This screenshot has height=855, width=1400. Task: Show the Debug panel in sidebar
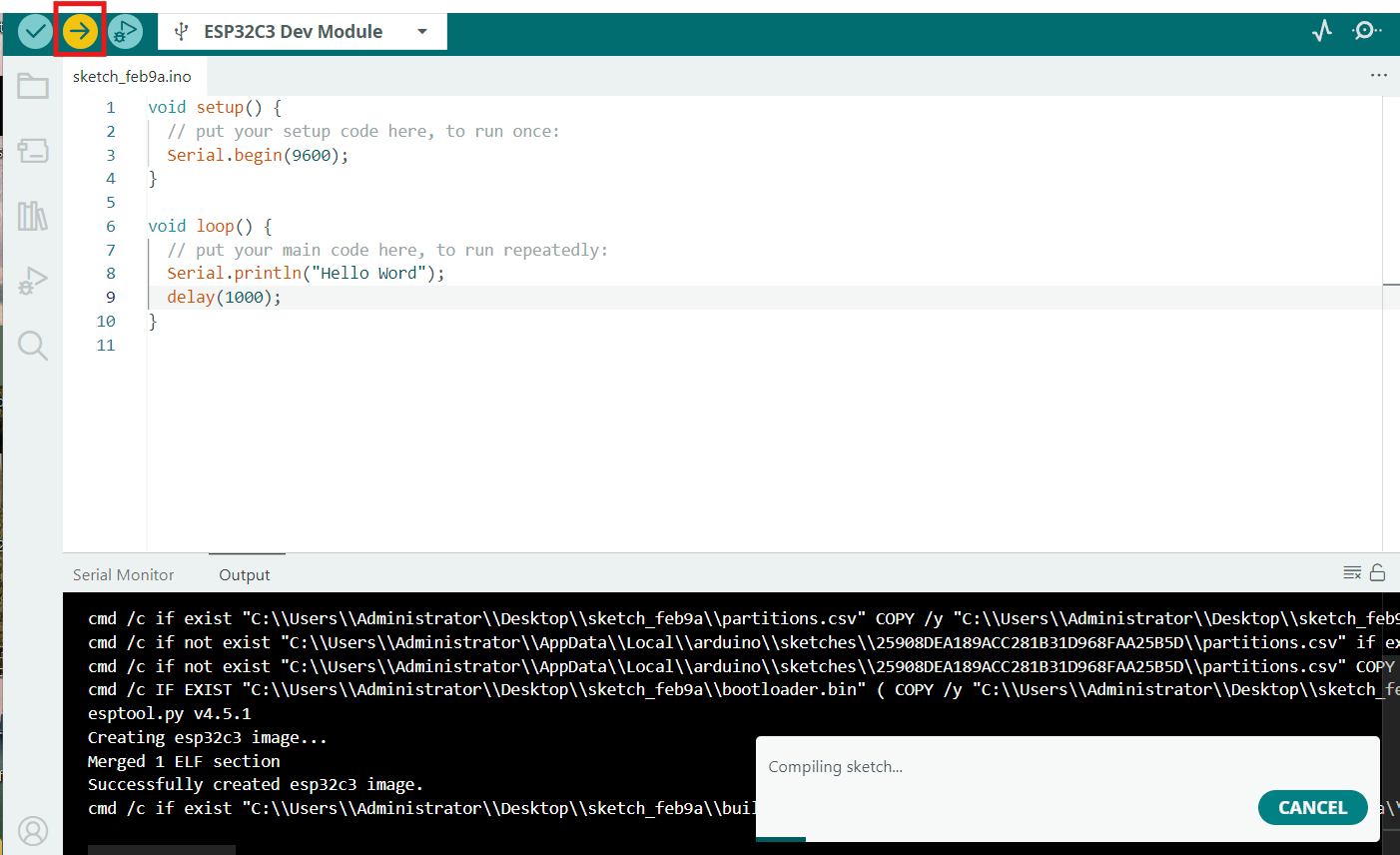click(33, 282)
